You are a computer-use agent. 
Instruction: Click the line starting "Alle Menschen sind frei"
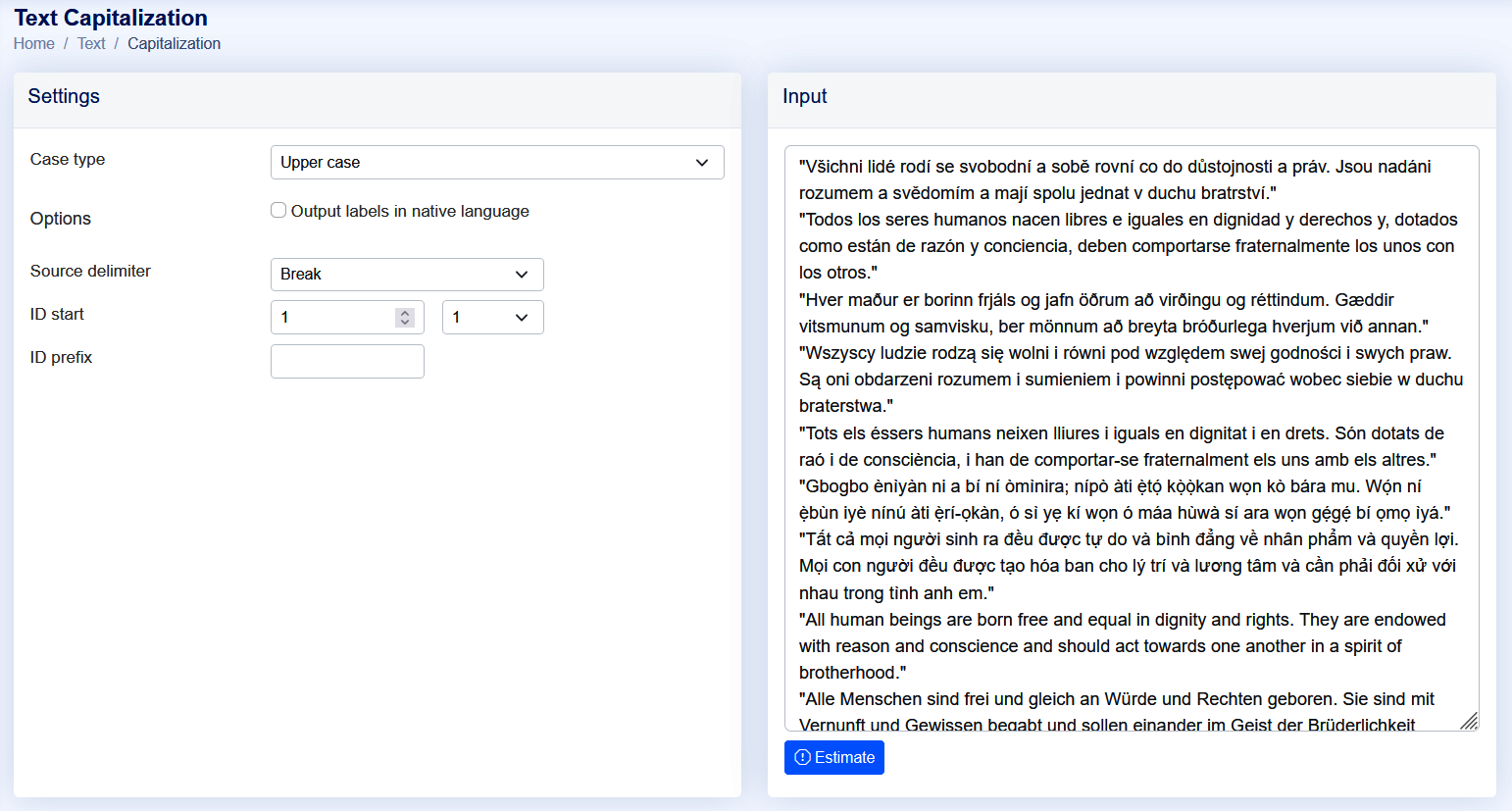[x=1117, y=699]
